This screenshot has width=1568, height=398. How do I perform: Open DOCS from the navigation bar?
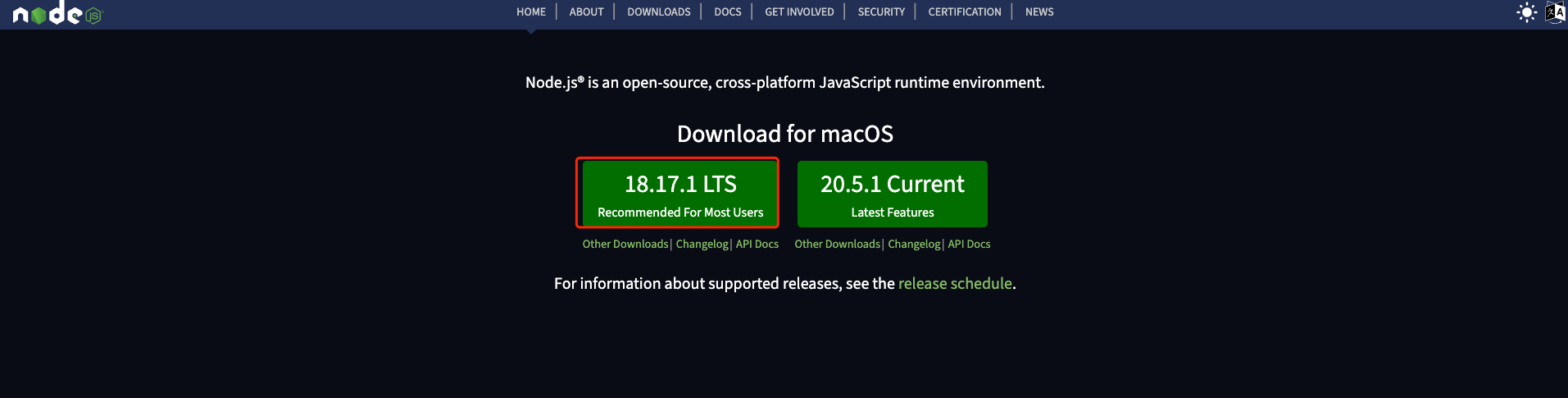(727, 12)
